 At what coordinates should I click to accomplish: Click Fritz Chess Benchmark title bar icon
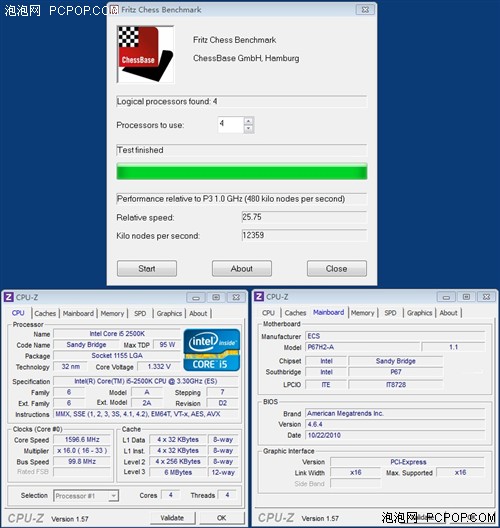[x=114, y=10]
